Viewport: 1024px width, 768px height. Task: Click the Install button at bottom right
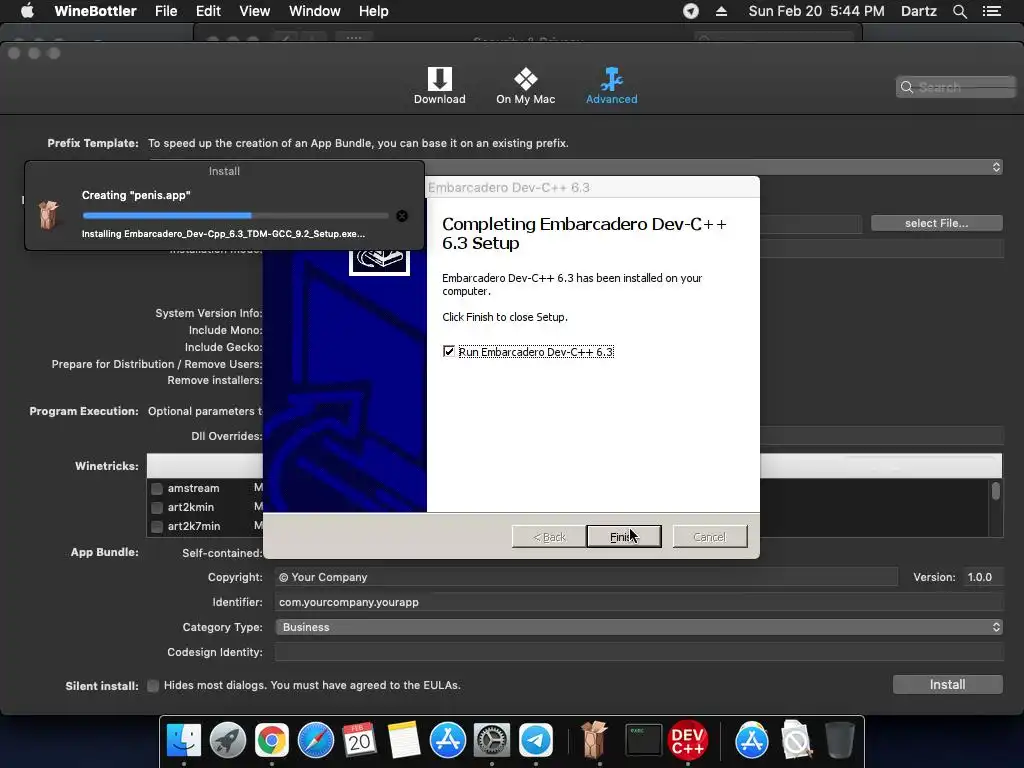(x=948, y=684)
